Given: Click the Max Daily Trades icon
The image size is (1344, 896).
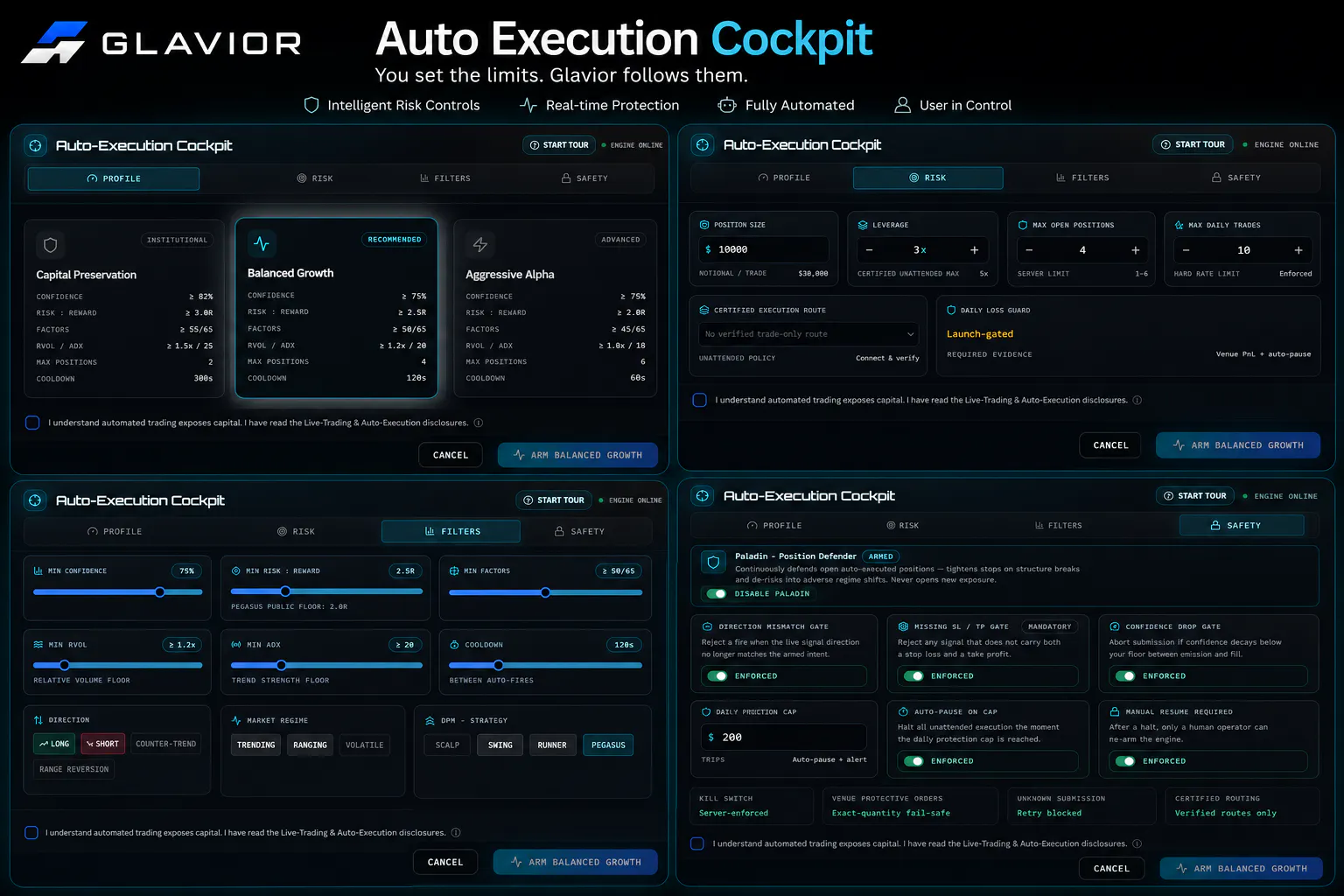Looking at the screenshot, I should coord(1179,225).
